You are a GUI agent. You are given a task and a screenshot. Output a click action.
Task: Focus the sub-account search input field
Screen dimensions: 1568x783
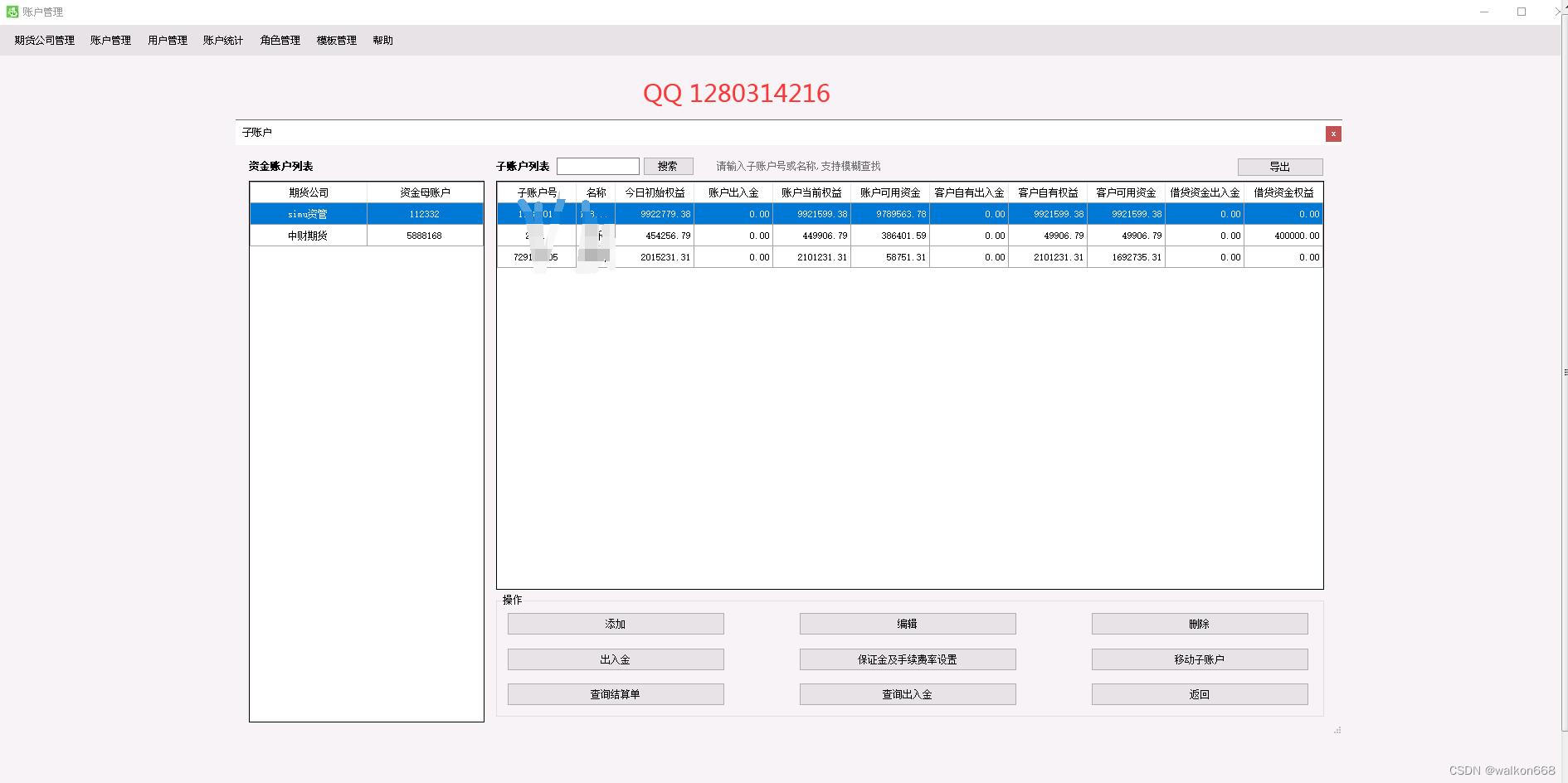point(598,166)
